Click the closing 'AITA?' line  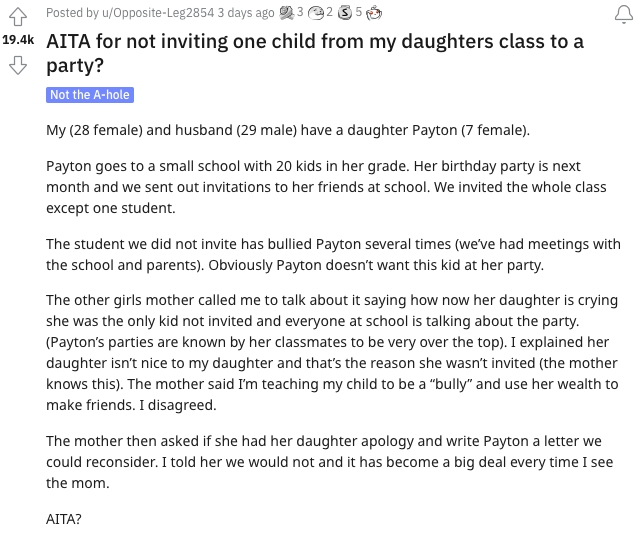tap(66, 520)
